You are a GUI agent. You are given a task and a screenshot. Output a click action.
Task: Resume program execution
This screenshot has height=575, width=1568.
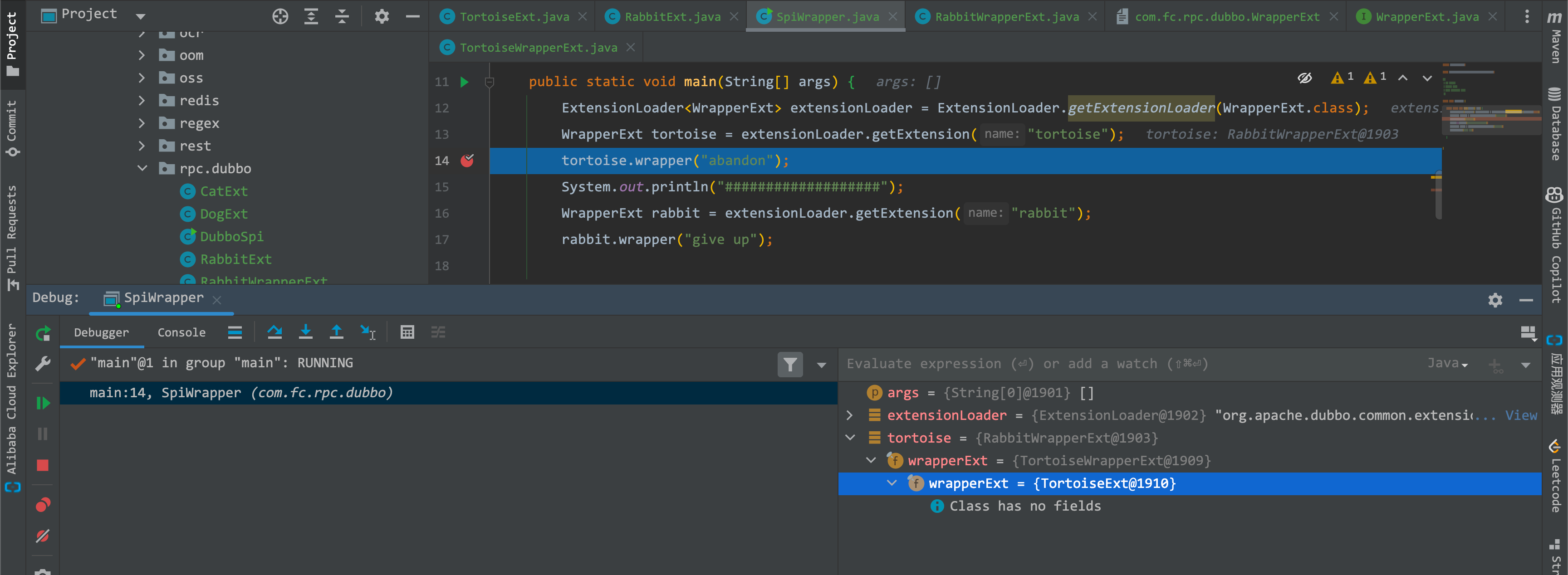43,403
